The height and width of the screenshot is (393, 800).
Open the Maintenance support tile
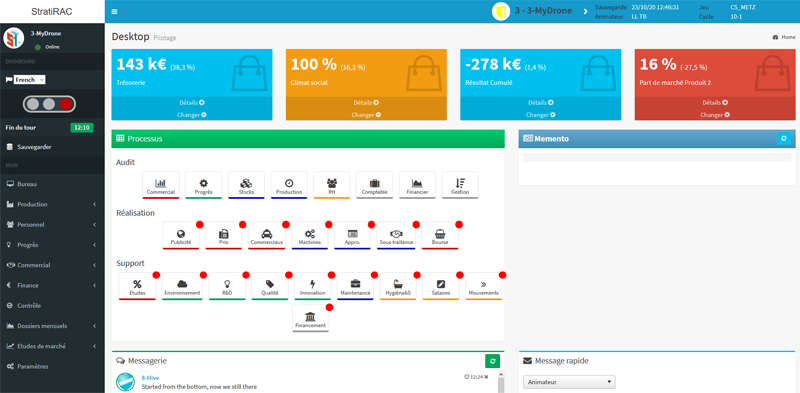click(x=357, y=286)
